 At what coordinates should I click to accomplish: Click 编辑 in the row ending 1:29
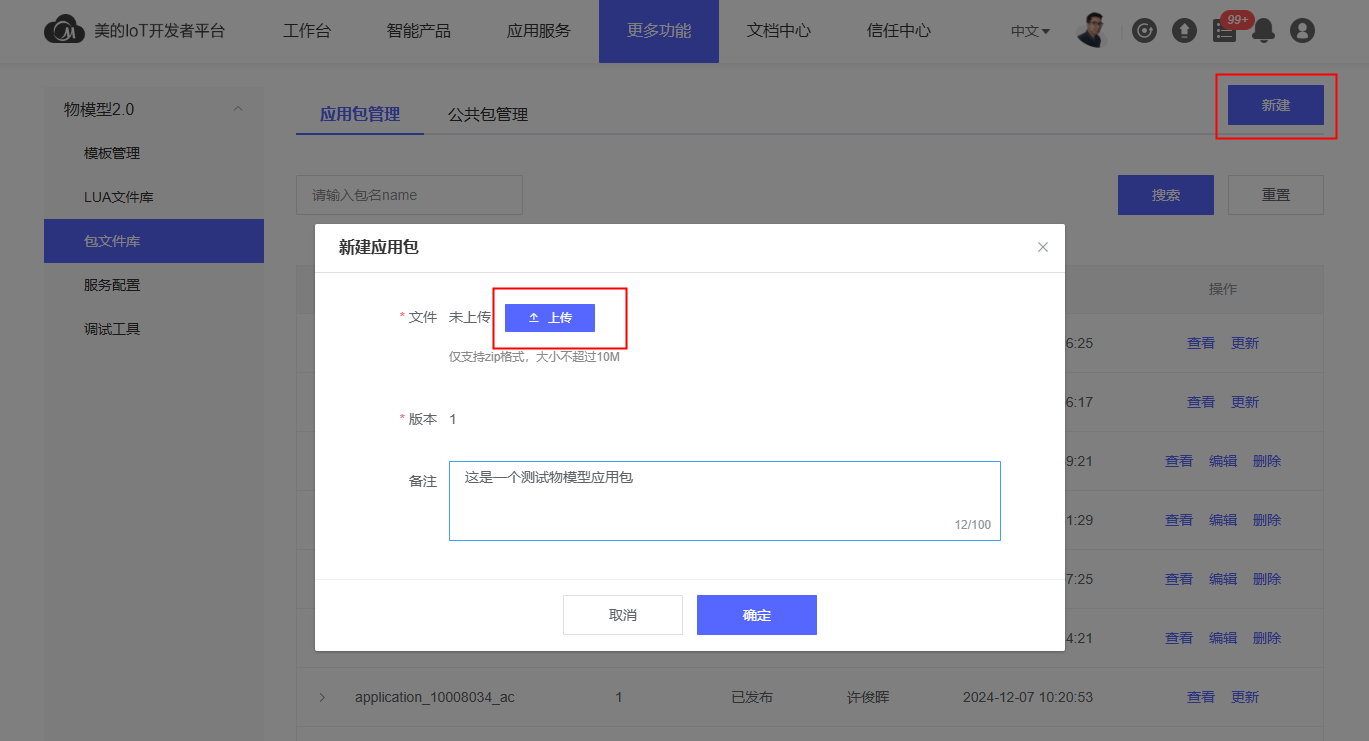coord(1223,520)
